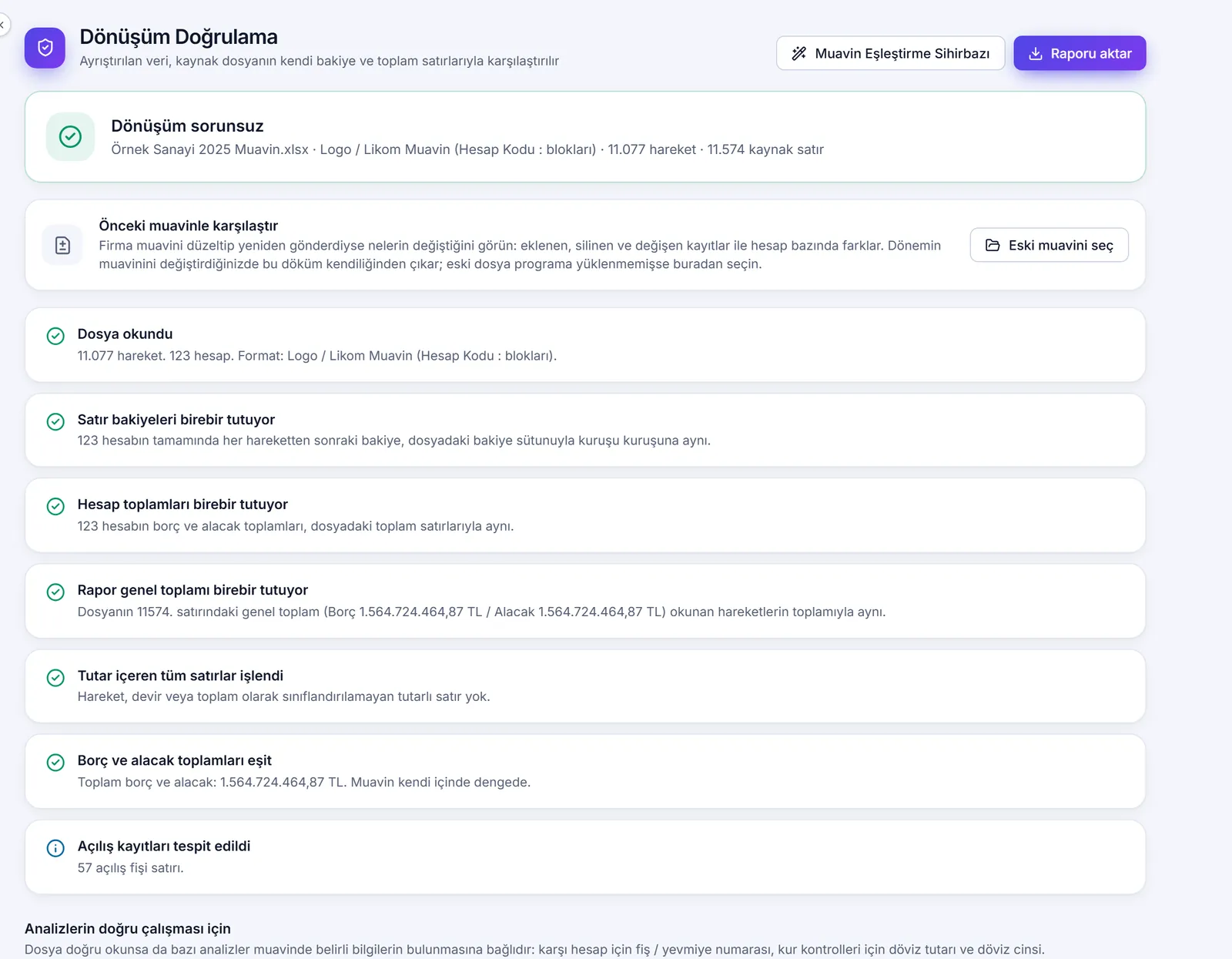Click the Hesap toplamları birebir tutuyor heading
The height and width of the screenshot is (959, 1232).
coord(182,504)
